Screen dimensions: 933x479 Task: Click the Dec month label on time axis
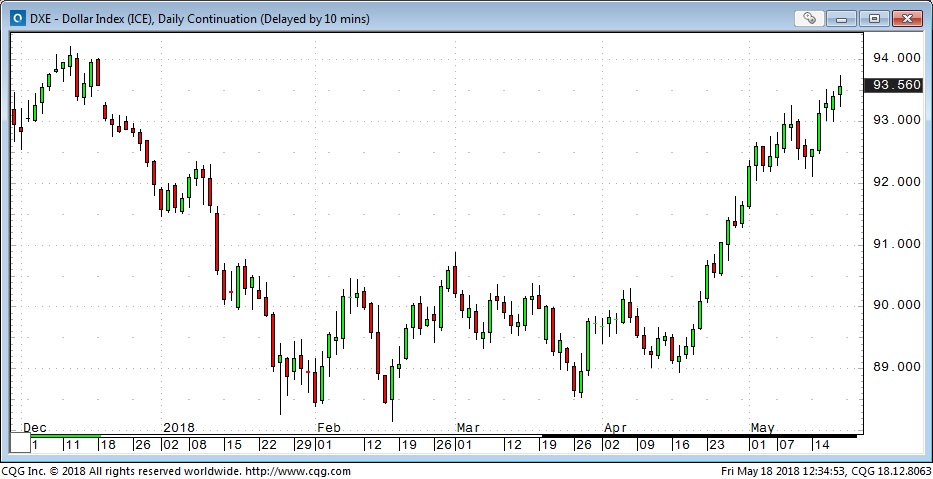[34, 427]
